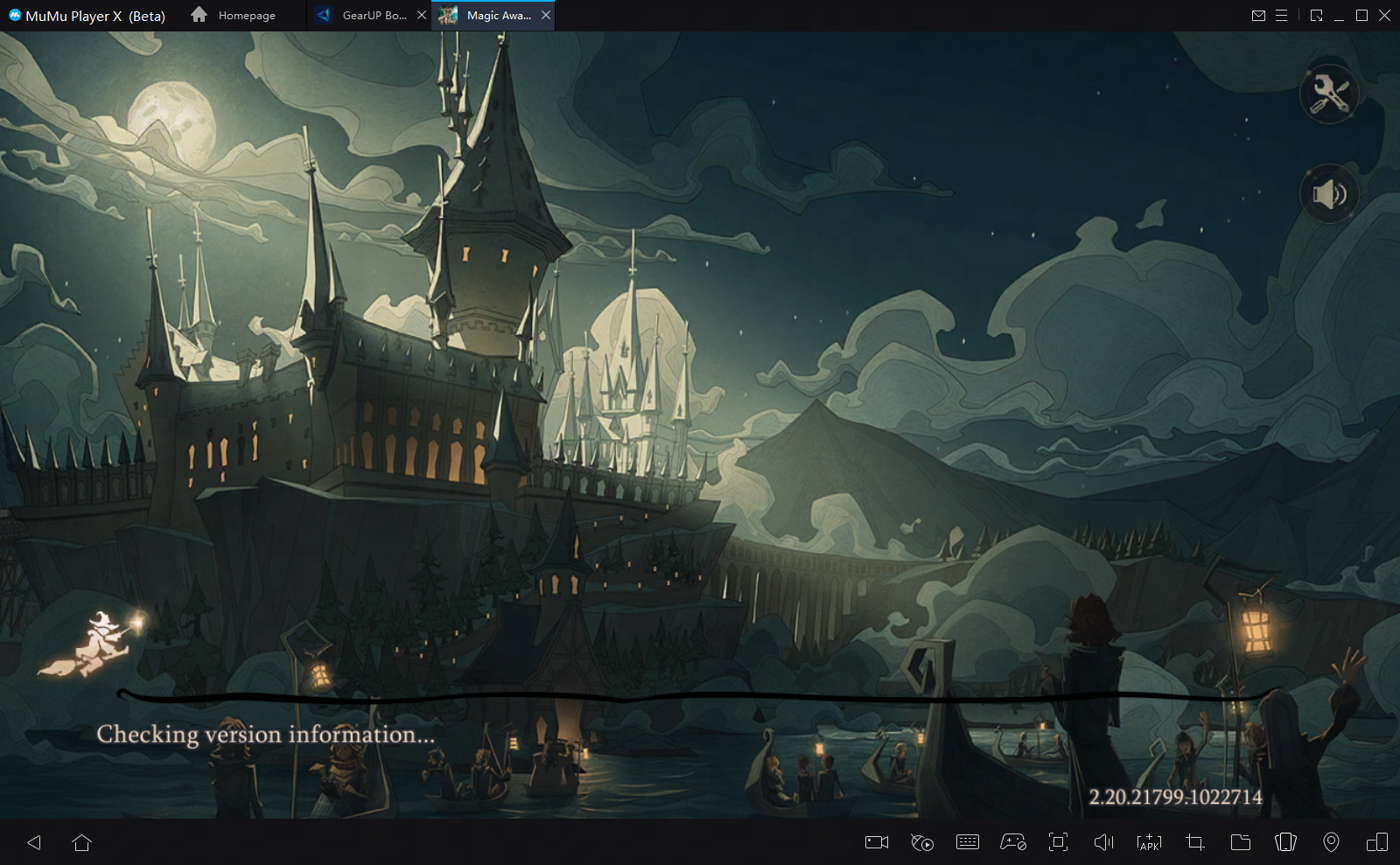Image resolution: width=1400 pixels, height=865 pixels.
Task: Open the hamburger menu in title bar
Action: (x=1283, y=15)
